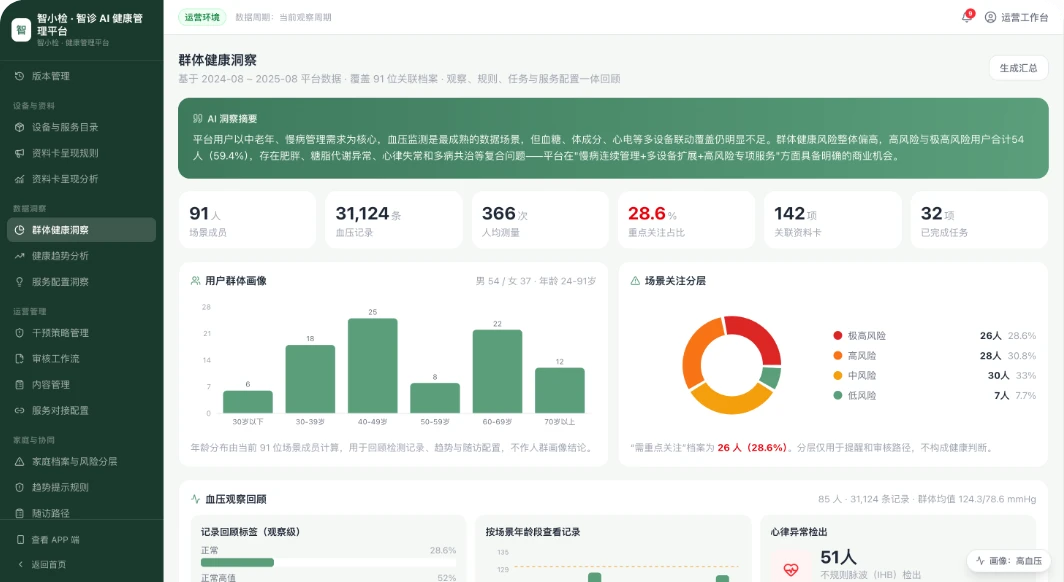Screen dimensions: 1064x582
Task: Click the 运营环境 environment badge
Action: (x=202, y=17)
